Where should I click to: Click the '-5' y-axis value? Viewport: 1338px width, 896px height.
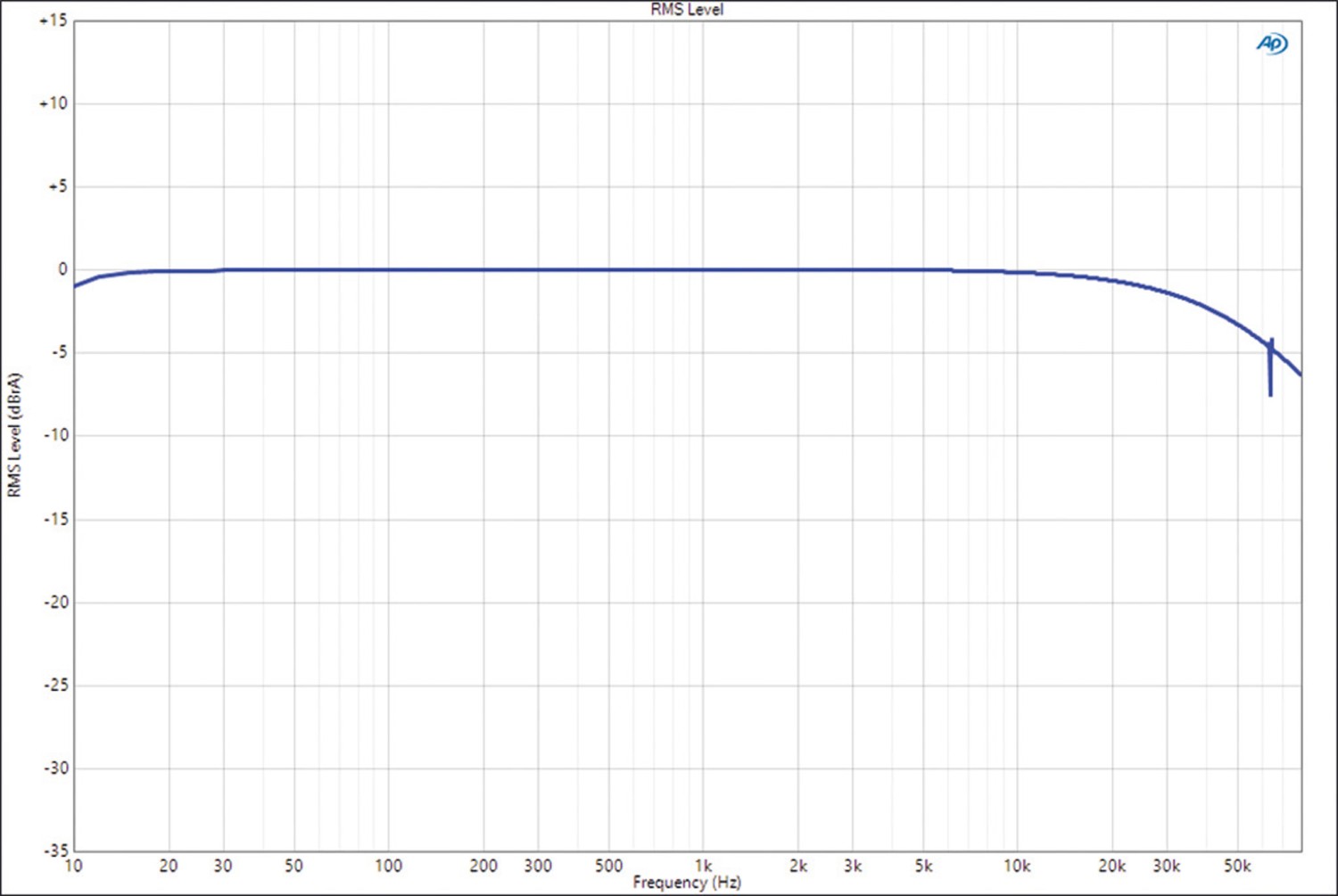click(x=58, y=352)
